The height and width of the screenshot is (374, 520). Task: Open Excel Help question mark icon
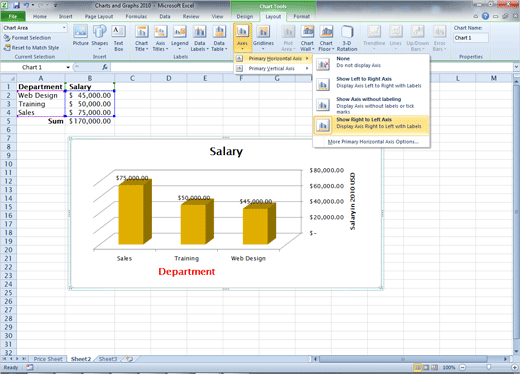pos(485,16)
